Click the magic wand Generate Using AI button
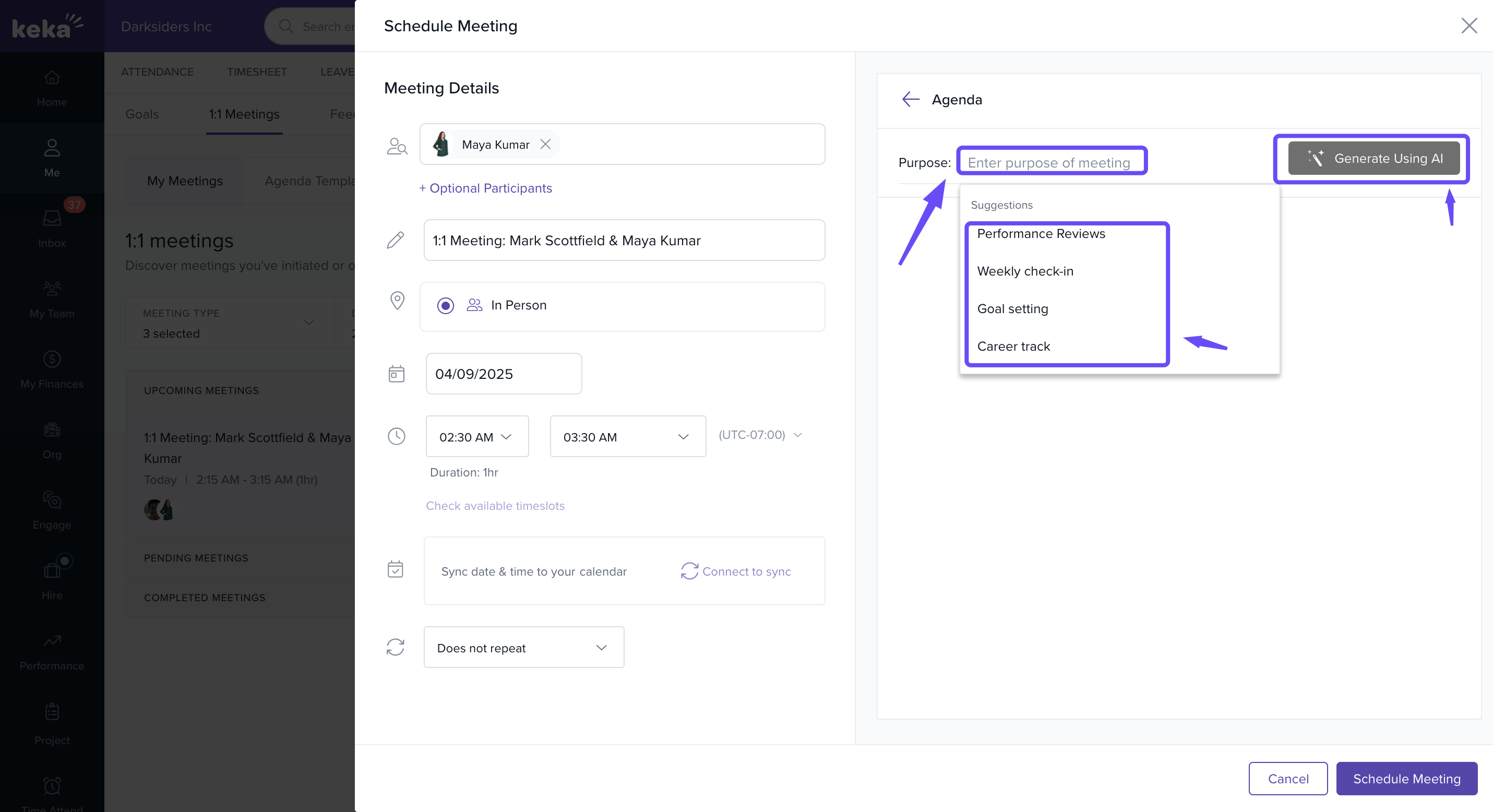 coord(1373,158)
